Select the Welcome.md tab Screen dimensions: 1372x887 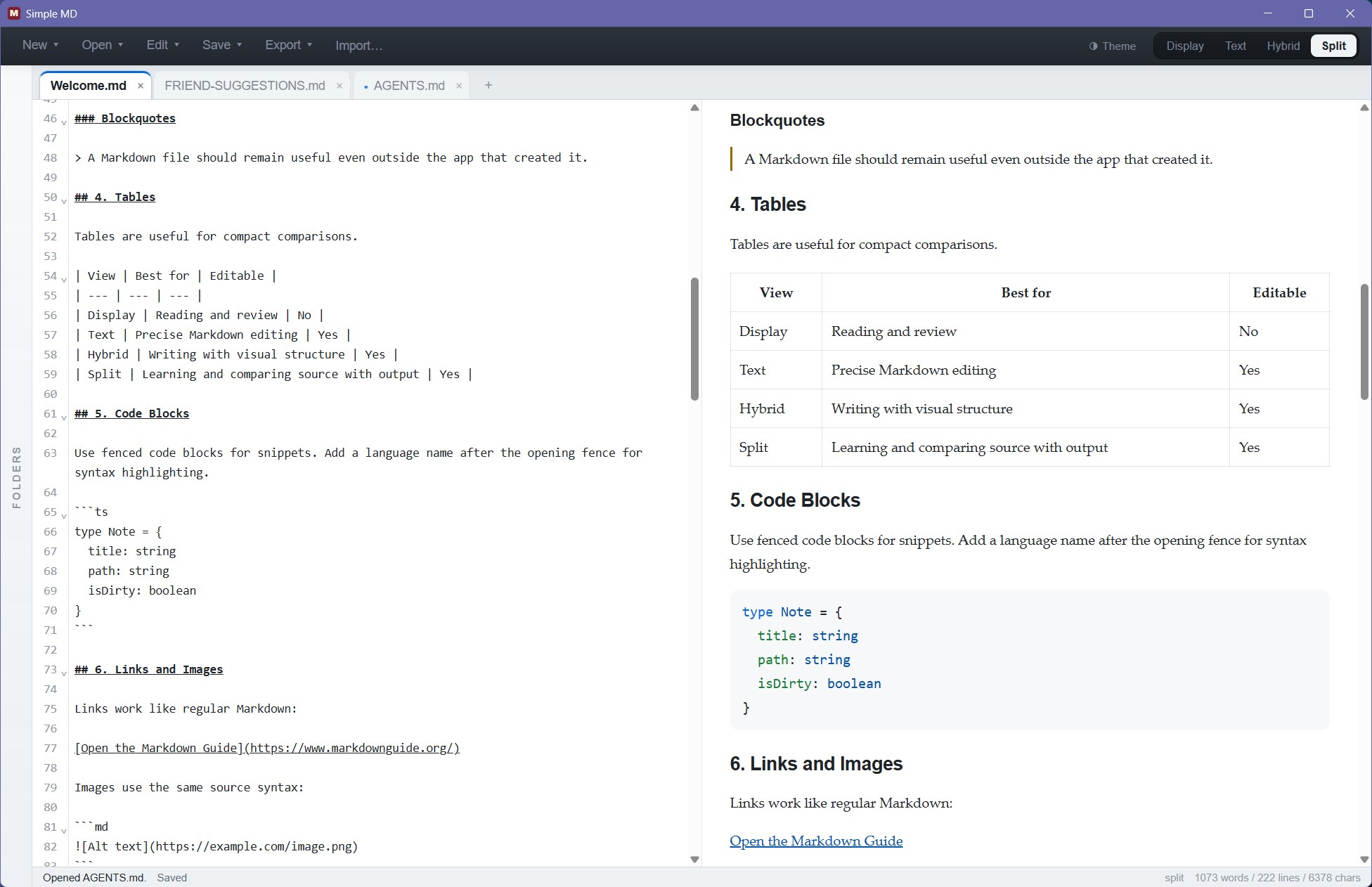89,86
